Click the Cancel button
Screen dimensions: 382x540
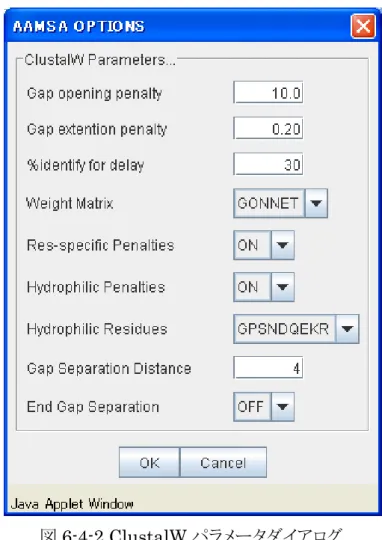tap(223, 462)
